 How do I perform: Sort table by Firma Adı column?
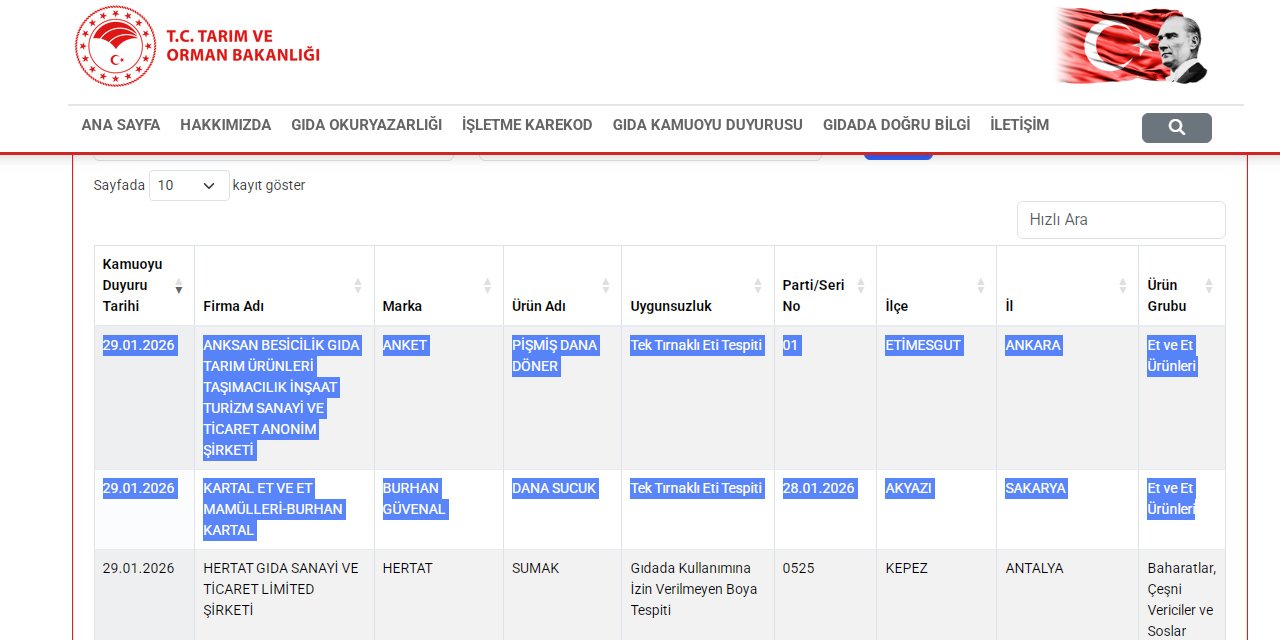pyautogui.click(x=358, y=286)
